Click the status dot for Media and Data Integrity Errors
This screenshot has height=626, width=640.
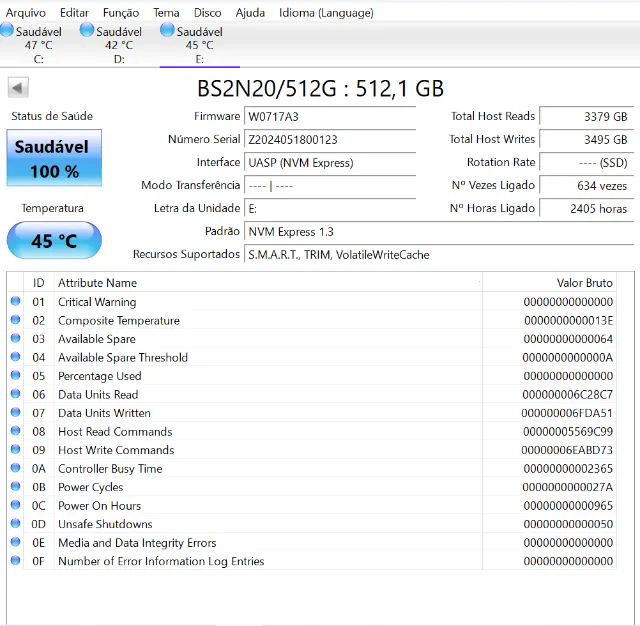[x=16, y=542]
